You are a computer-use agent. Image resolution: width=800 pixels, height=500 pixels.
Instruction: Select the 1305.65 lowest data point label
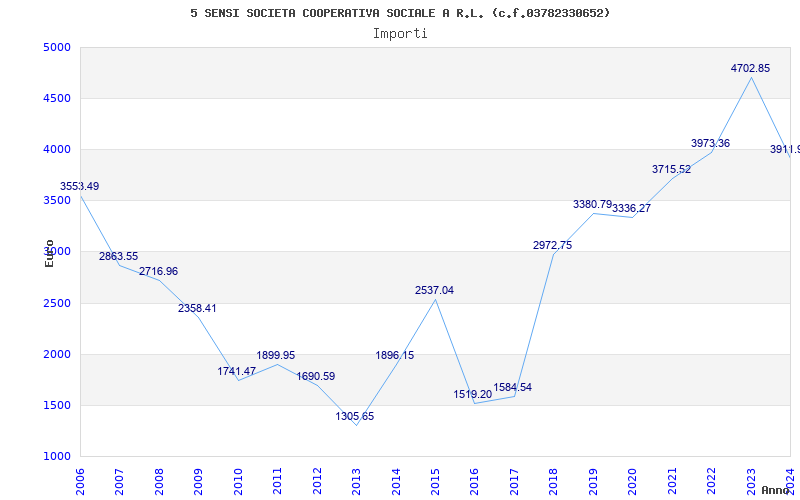(x=355, y=416)
